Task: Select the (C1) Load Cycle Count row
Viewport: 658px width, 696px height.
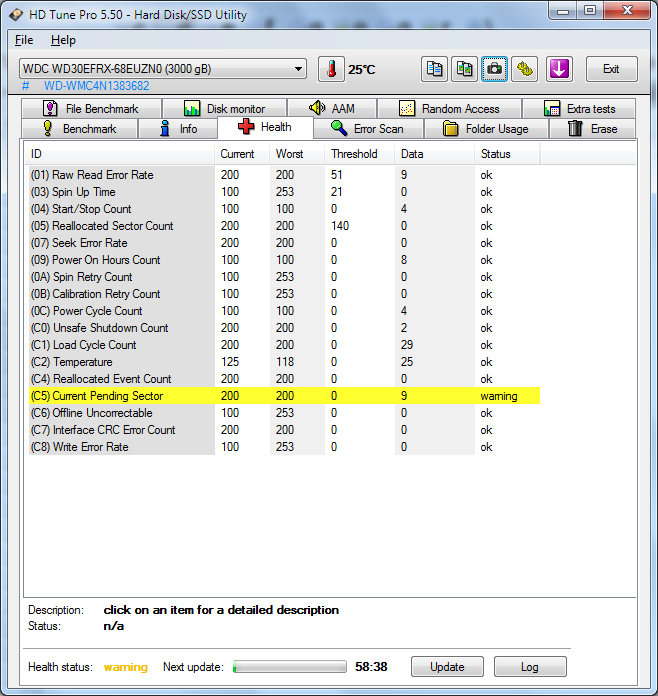Action: pyautogui.click(x=285, y=345)
